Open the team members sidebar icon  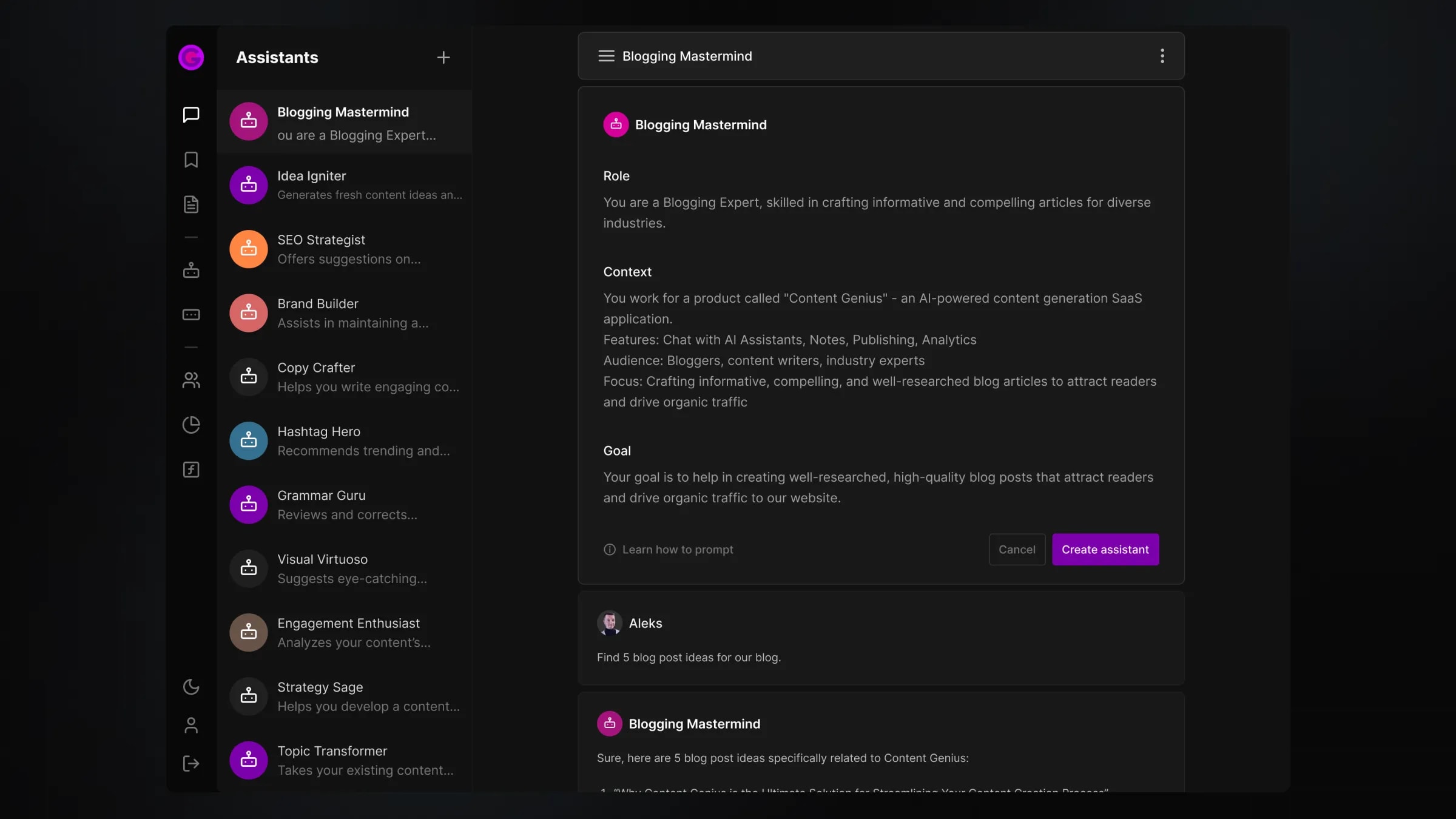click(x=191, y=380)
